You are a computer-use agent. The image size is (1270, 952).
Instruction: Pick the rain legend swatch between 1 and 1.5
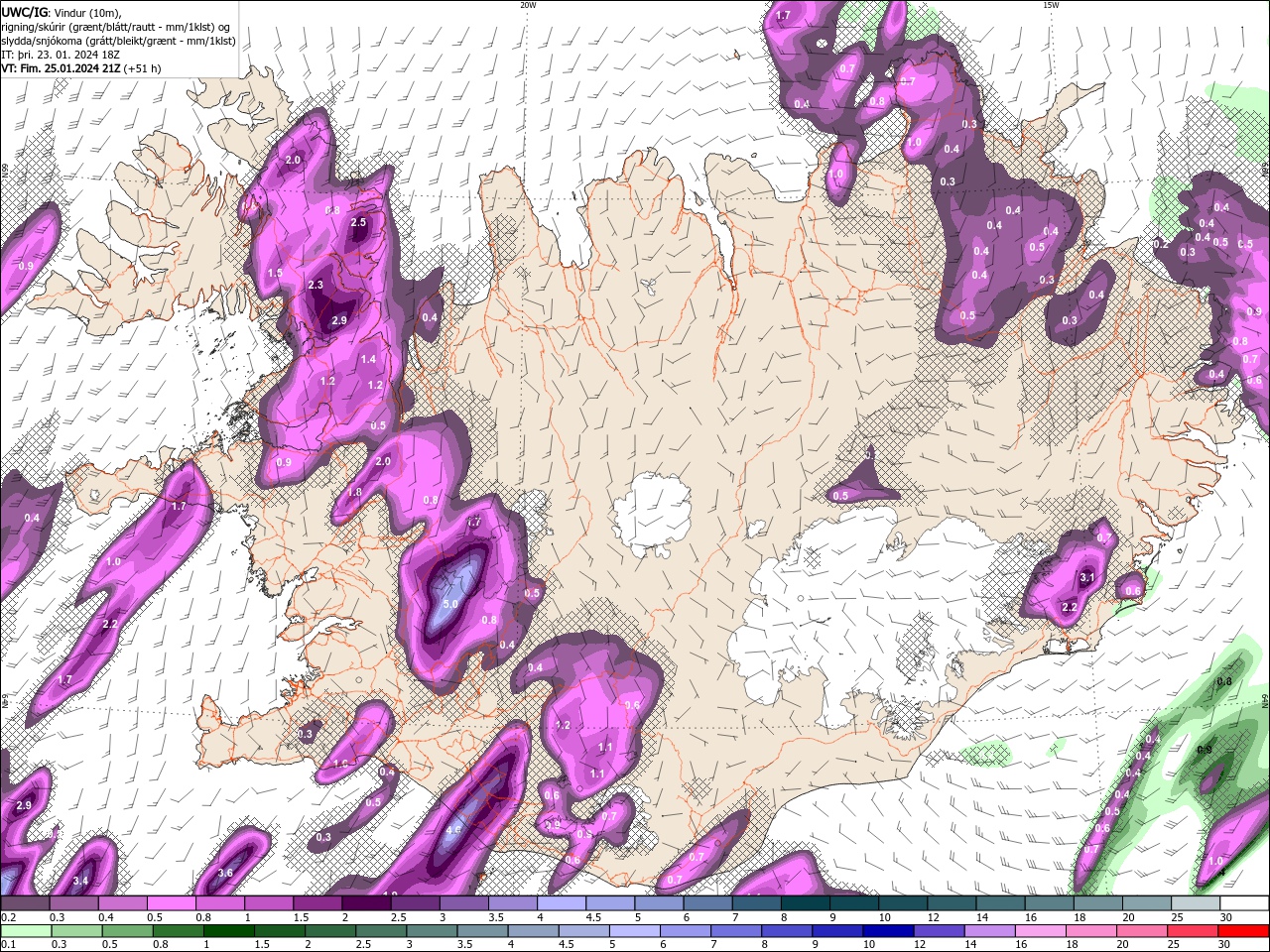228,930
